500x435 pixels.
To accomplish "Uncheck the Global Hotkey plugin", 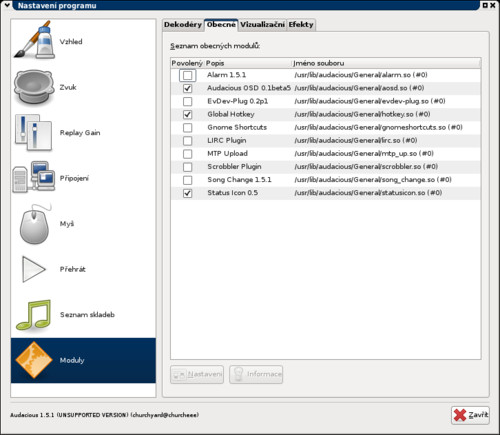I will tap(187, 114).
